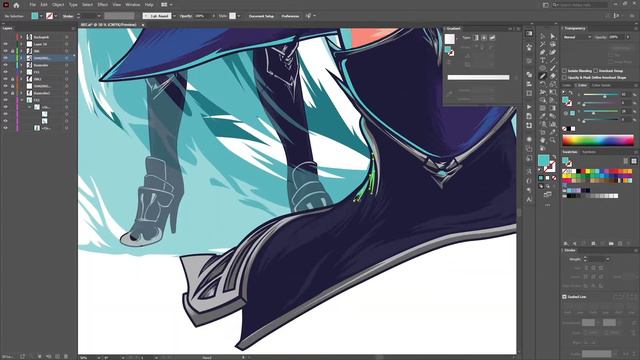Screen dimensions: 640x360
Task: Click Edit Toolbar three-dots icon
Action: [x=547, y=205]
